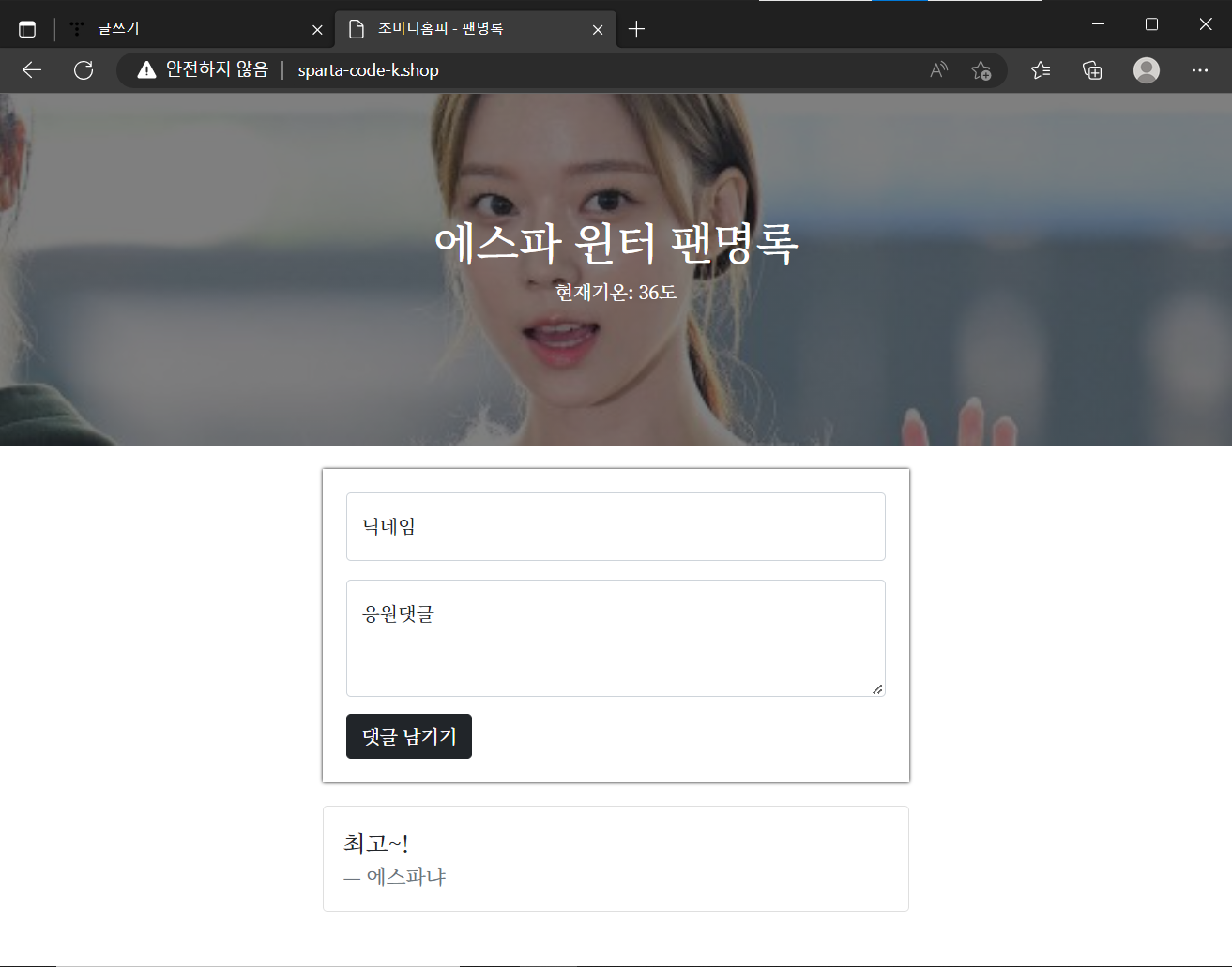Click the 닉네임 input field

[x=616, y=526]
